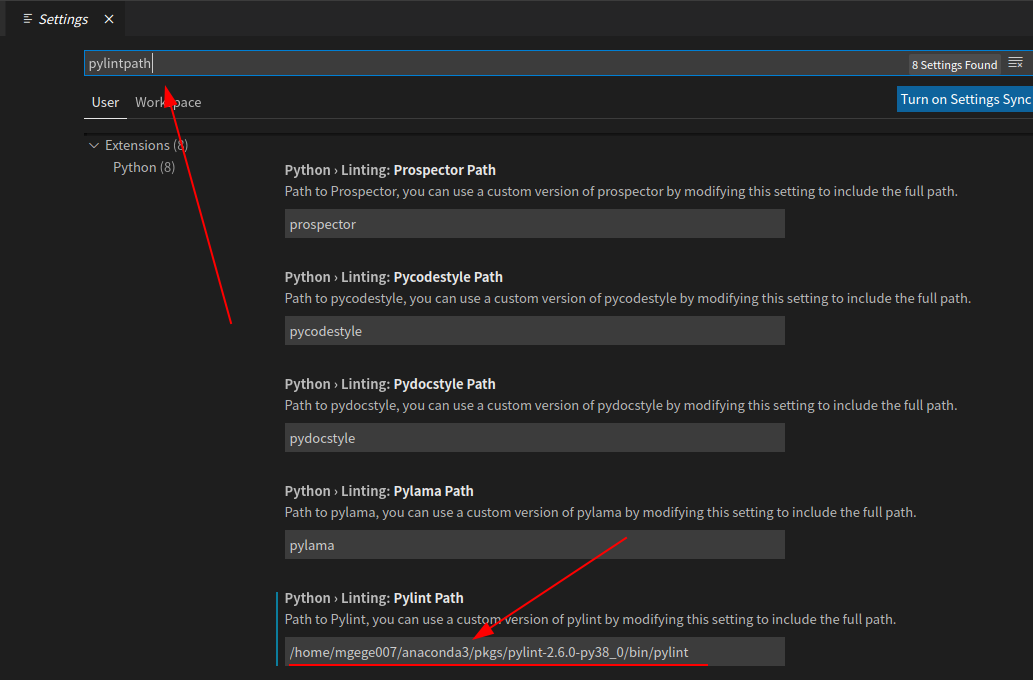Image resolution: width=1033 pixels, height=680 pixels.
Task: Switch to the User settings tab
Action: coord(105,102)
